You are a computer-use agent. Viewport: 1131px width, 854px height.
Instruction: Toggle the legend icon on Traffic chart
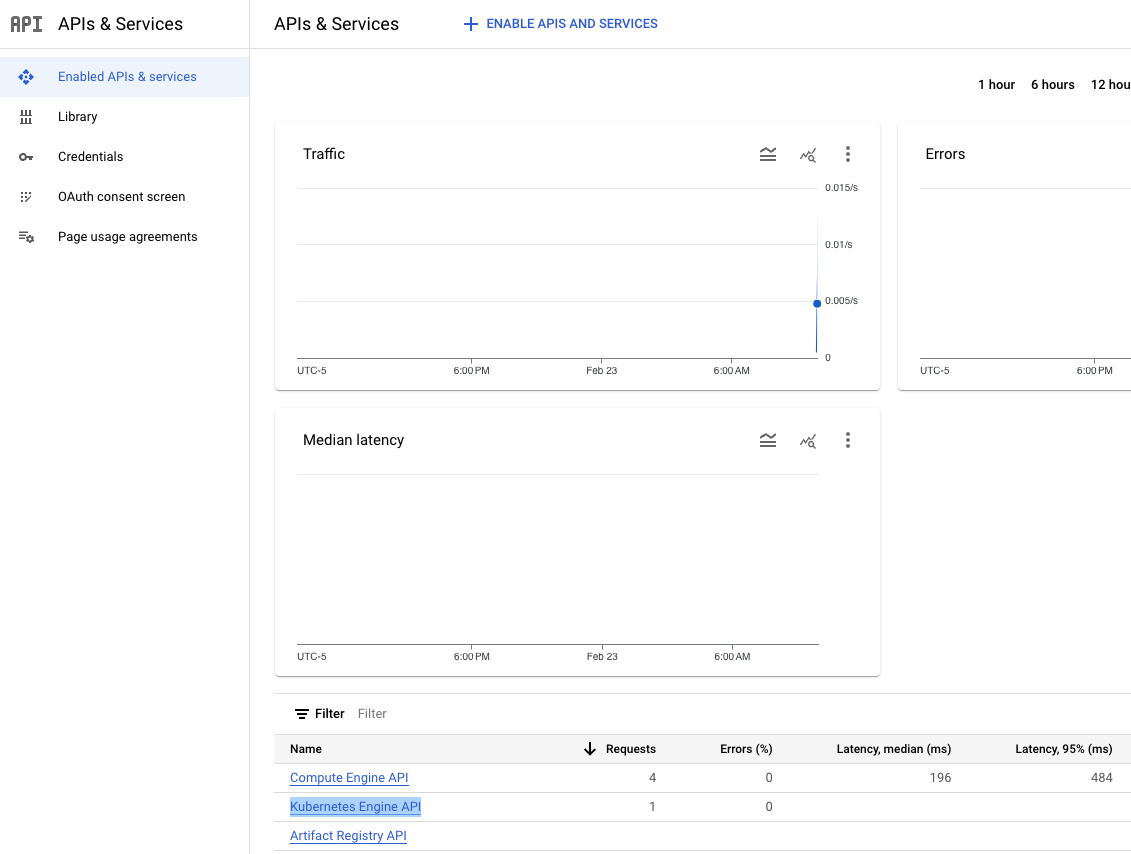coord(768,154)
